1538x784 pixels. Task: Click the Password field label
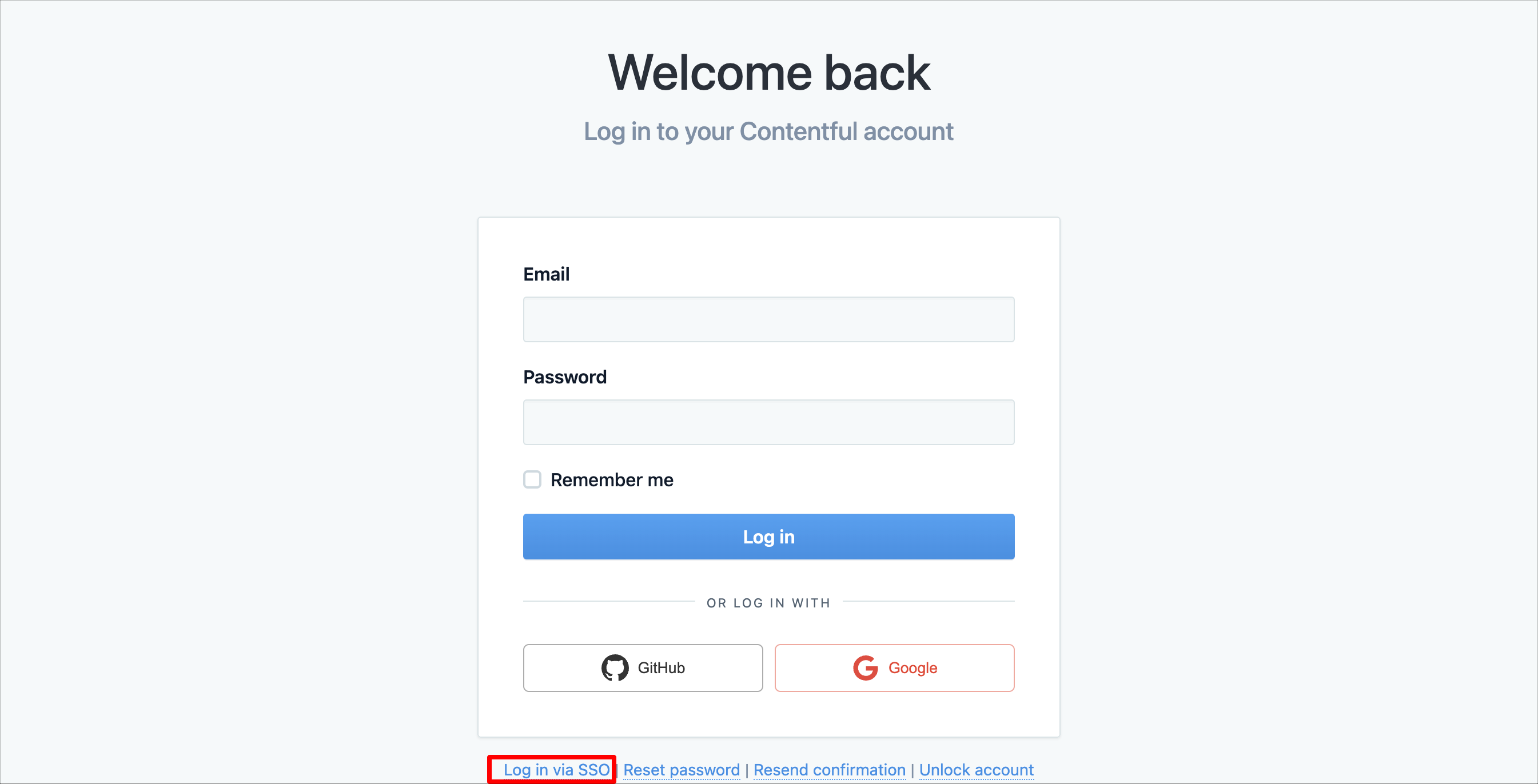pos(565,377)
